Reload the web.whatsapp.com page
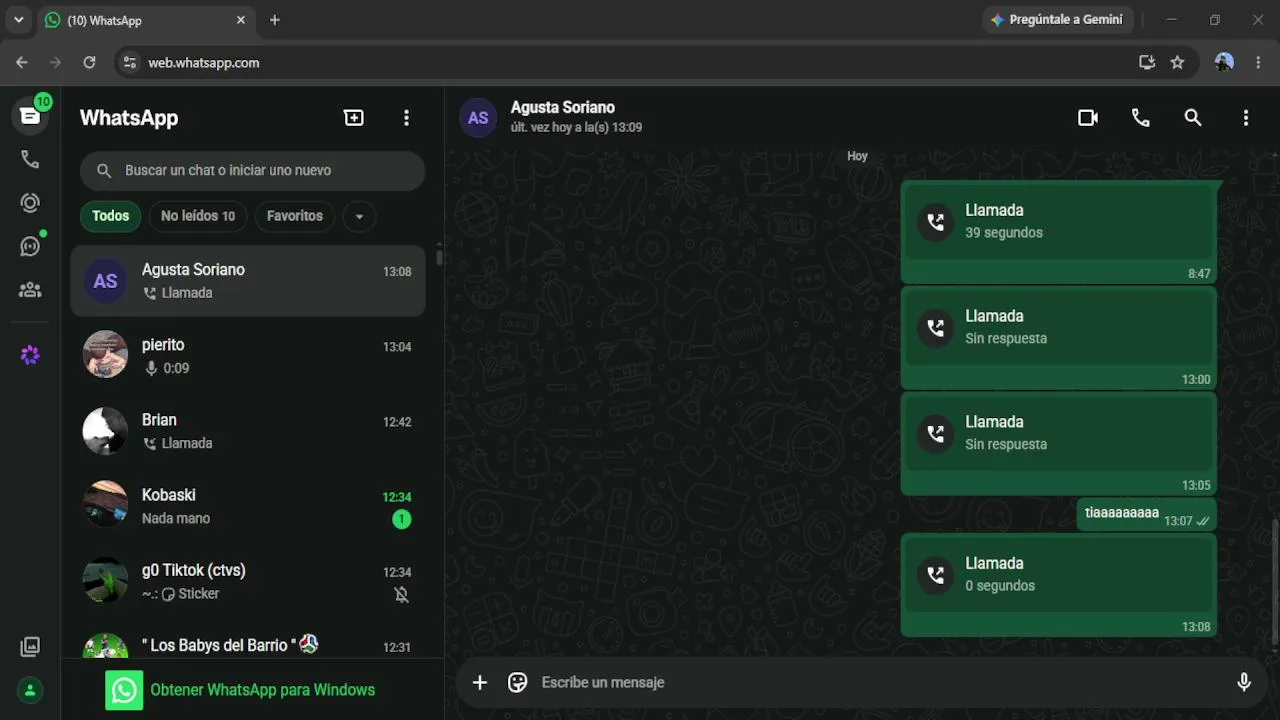Viewport: 1280px width, 720px height. click(x=89, y=62)
